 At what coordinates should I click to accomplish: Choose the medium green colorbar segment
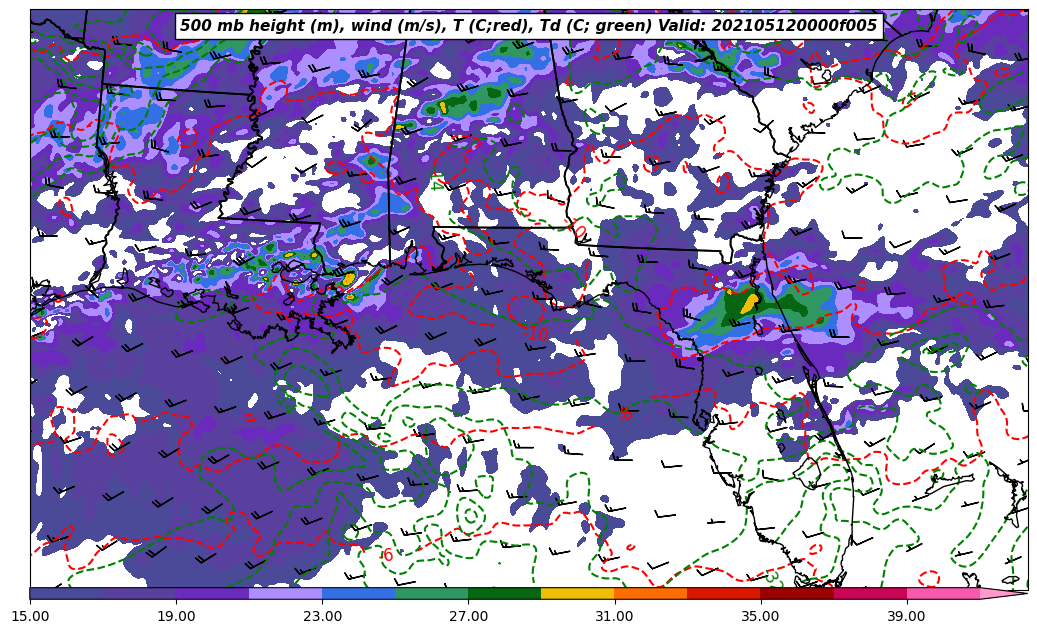tap(431, 593)
